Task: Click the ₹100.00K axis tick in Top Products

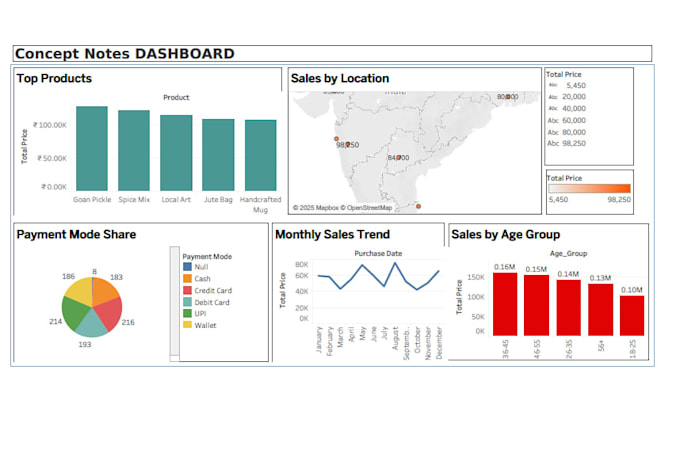Action: tap(50, 125)
